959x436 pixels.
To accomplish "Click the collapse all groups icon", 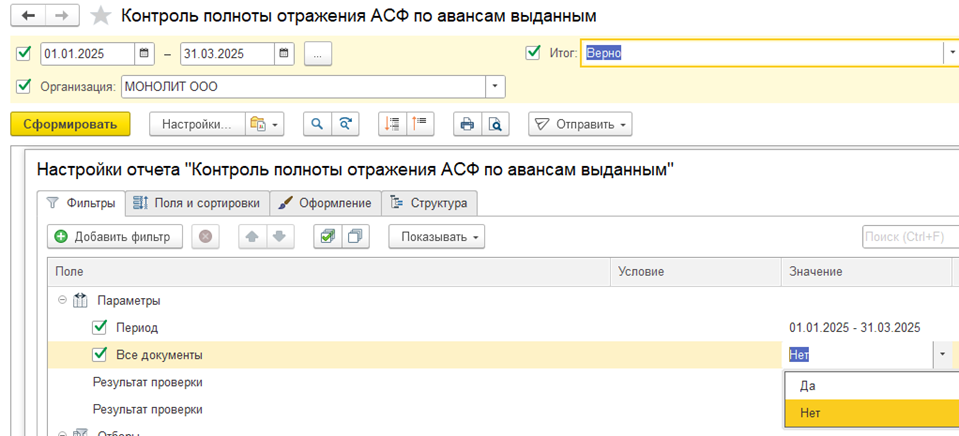I will [420, 124].
